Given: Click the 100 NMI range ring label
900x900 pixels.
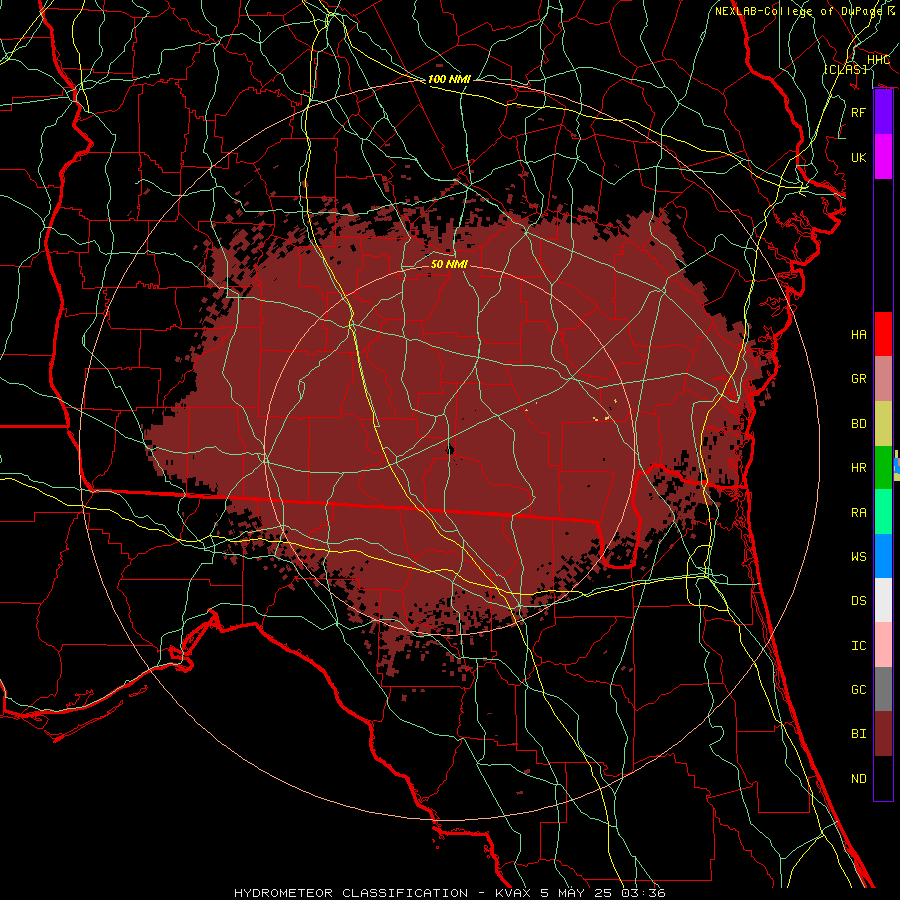Looking at the screenshot, I should click(x=449, y=79).
